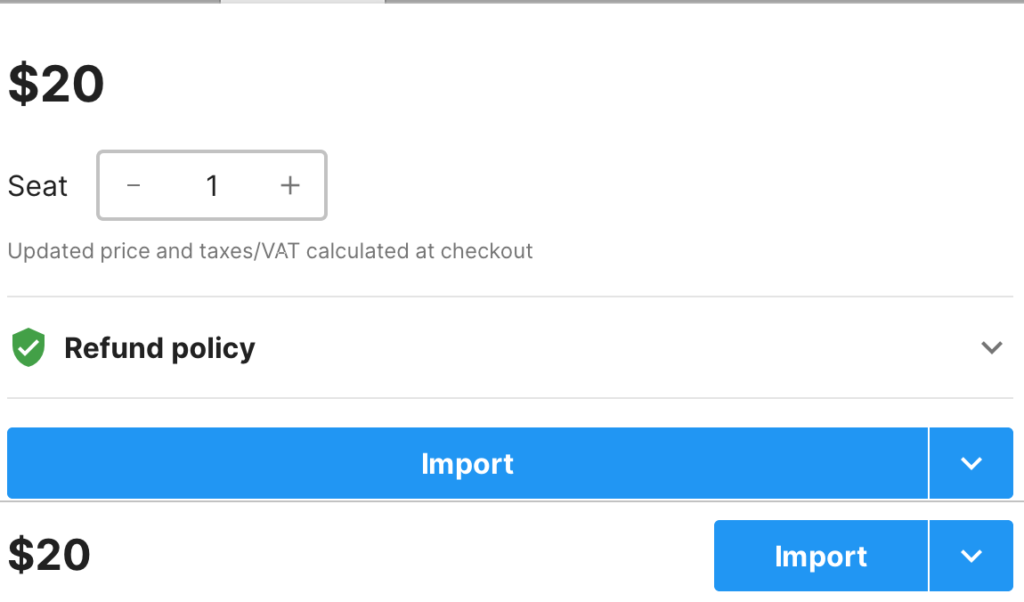1024x602 pixels.
Task: Click the $20 price in bottom bar
Action: tap(49, 555)
